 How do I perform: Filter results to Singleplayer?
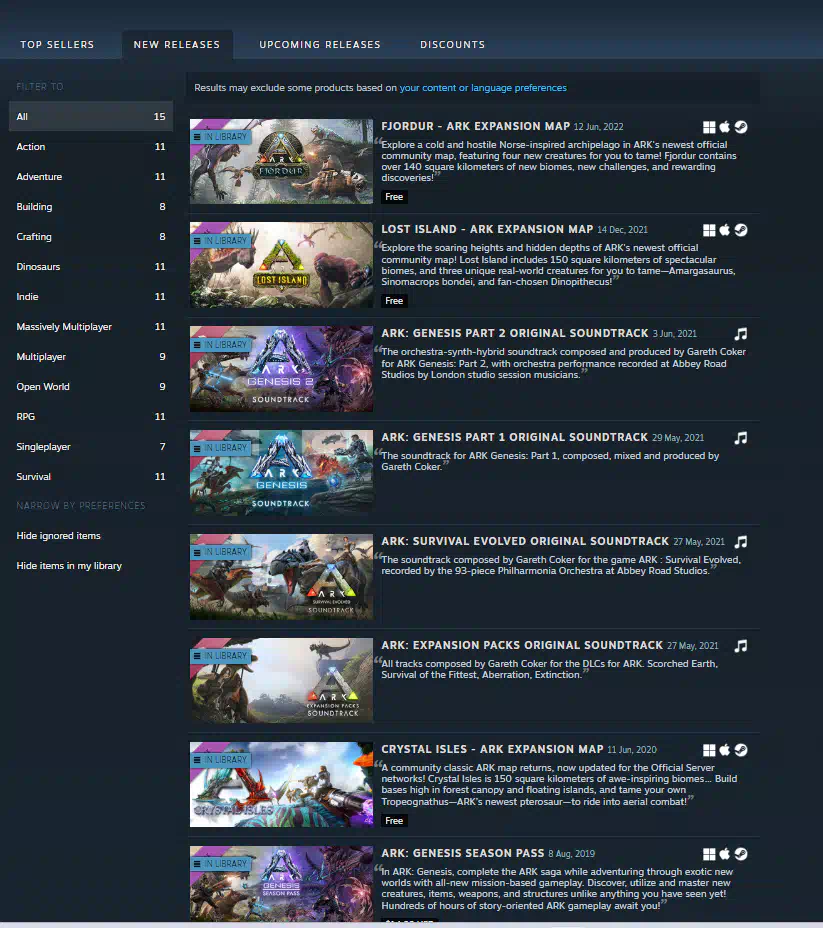click(x=91, y=447)
